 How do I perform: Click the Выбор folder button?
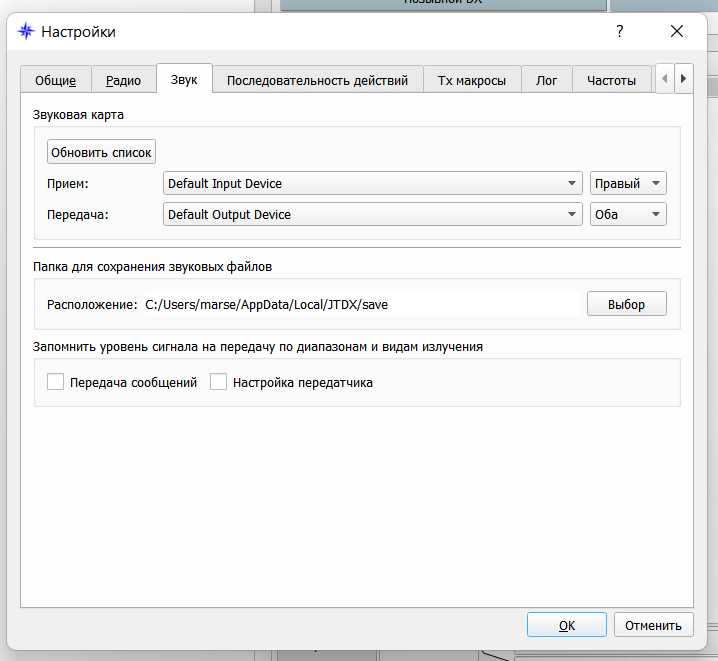click(626, 304)
